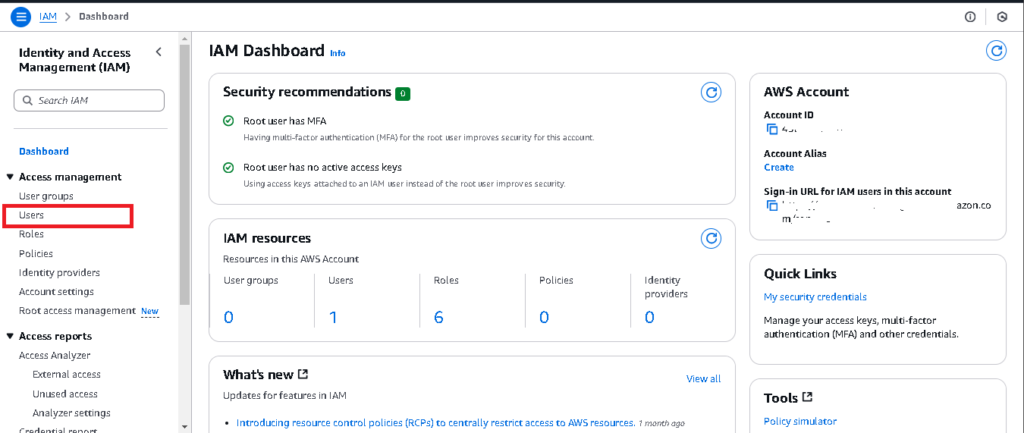Click the Users count 1

(333, 317)
